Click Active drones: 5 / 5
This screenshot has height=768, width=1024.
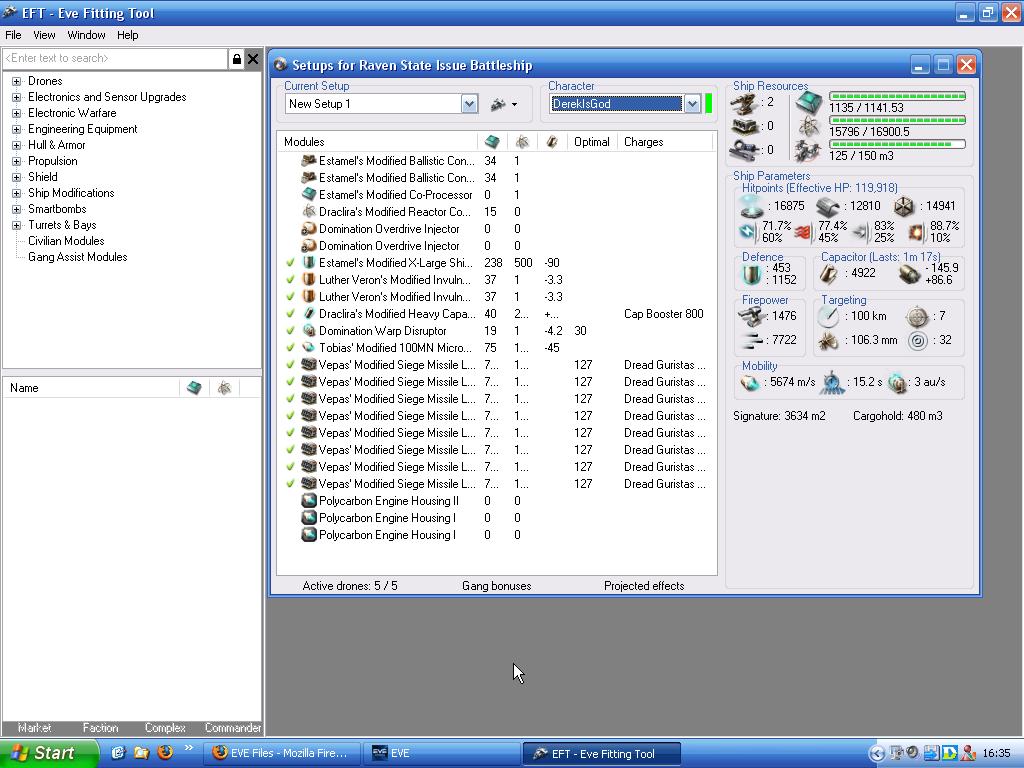(x=349, y=586)
